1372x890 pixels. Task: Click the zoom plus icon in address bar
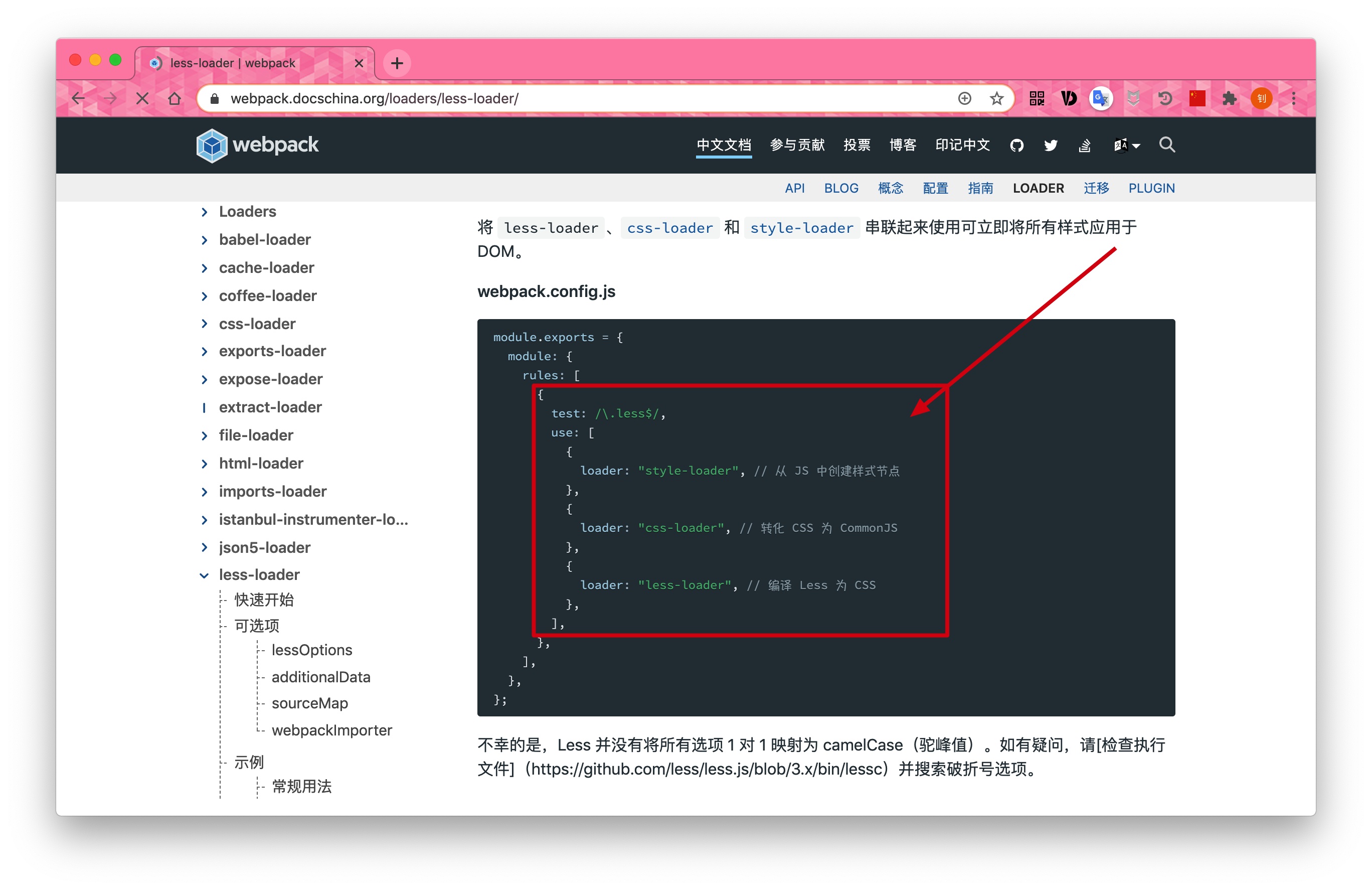964,99
